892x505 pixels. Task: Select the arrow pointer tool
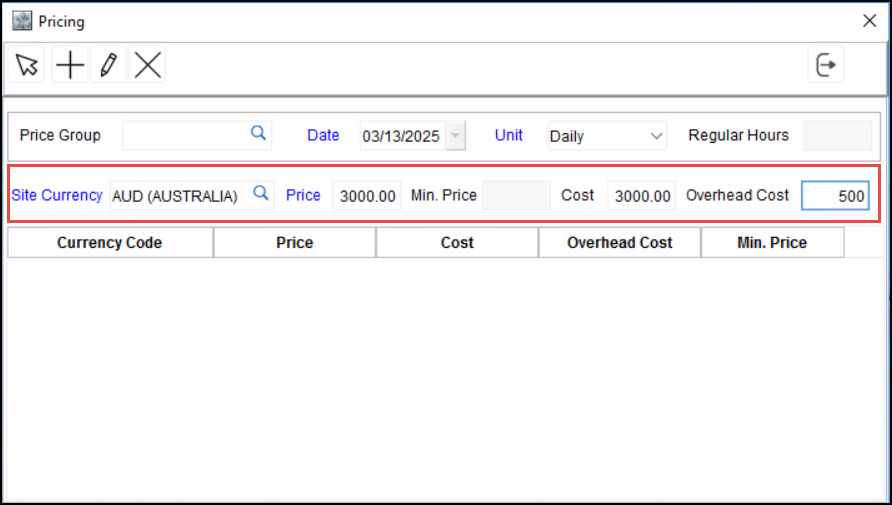tap(27, 66)
